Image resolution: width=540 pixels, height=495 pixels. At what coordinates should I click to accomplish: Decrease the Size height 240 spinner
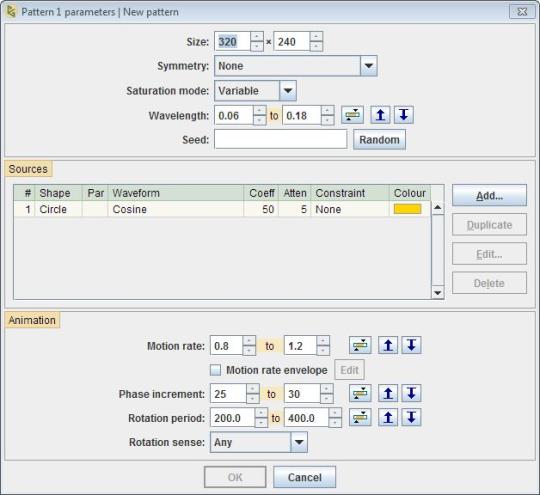[316, 46]
